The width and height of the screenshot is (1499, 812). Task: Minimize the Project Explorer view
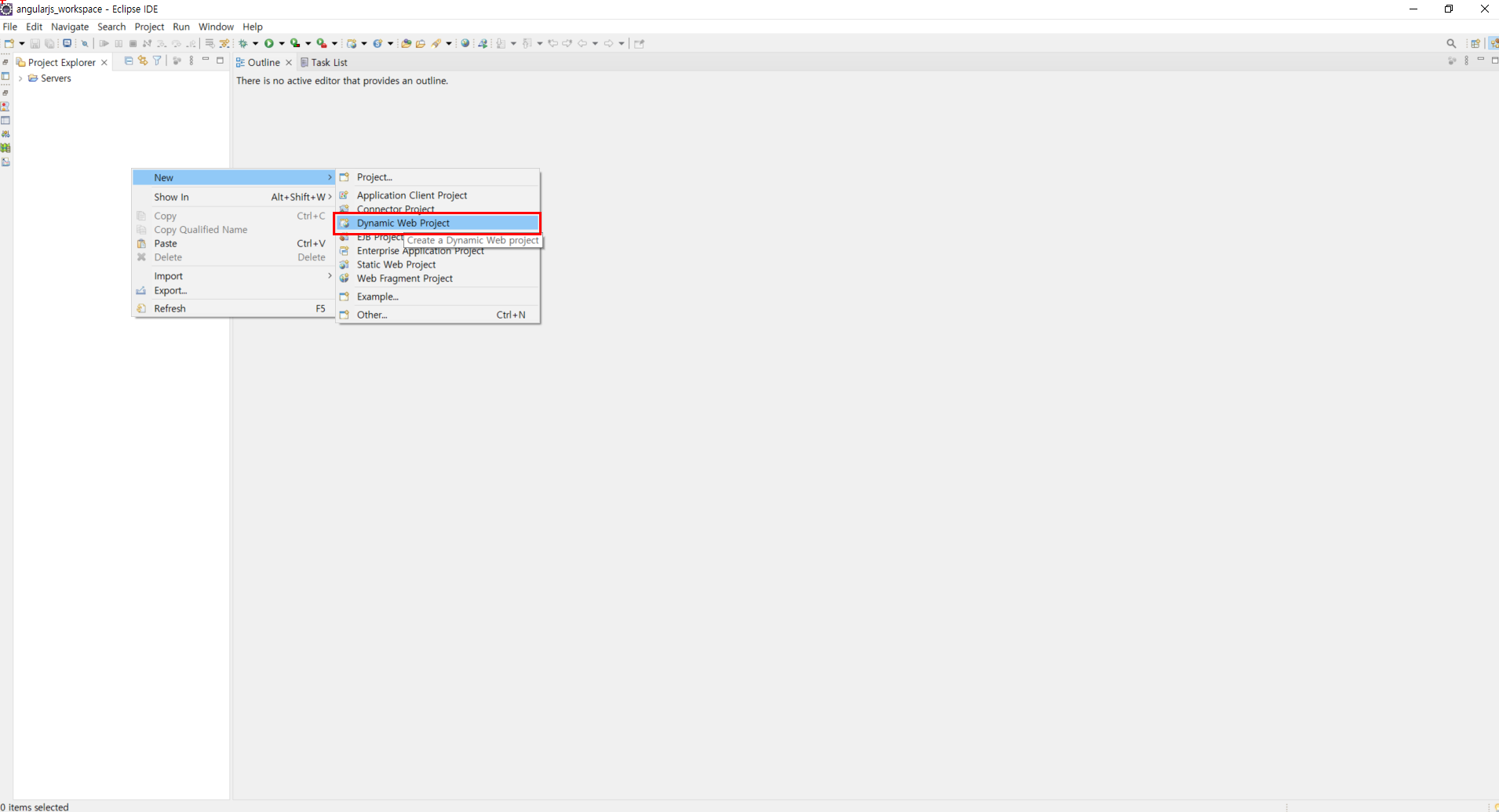(x=206, y=60)
